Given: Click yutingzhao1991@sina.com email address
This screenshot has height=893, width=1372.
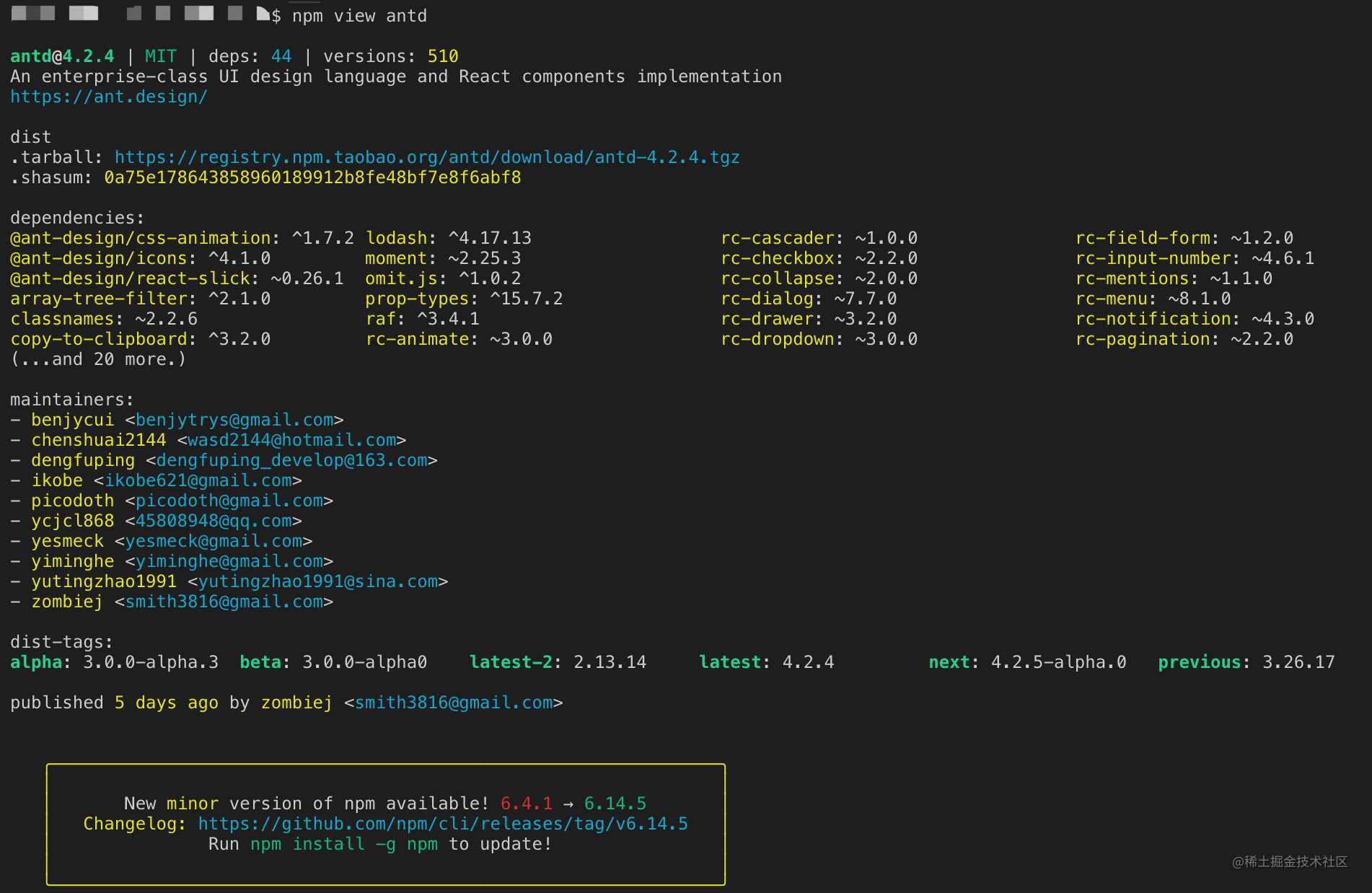Looking at the screenshot, I should (318, 581).
